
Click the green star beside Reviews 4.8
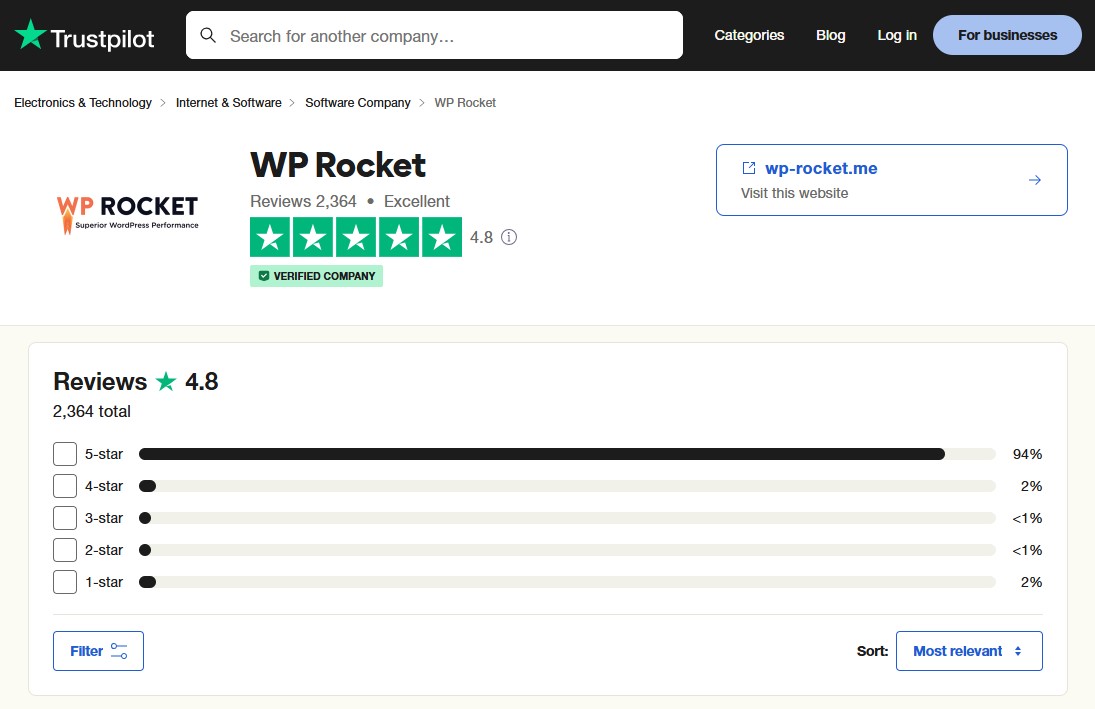(x=166, y=381)
